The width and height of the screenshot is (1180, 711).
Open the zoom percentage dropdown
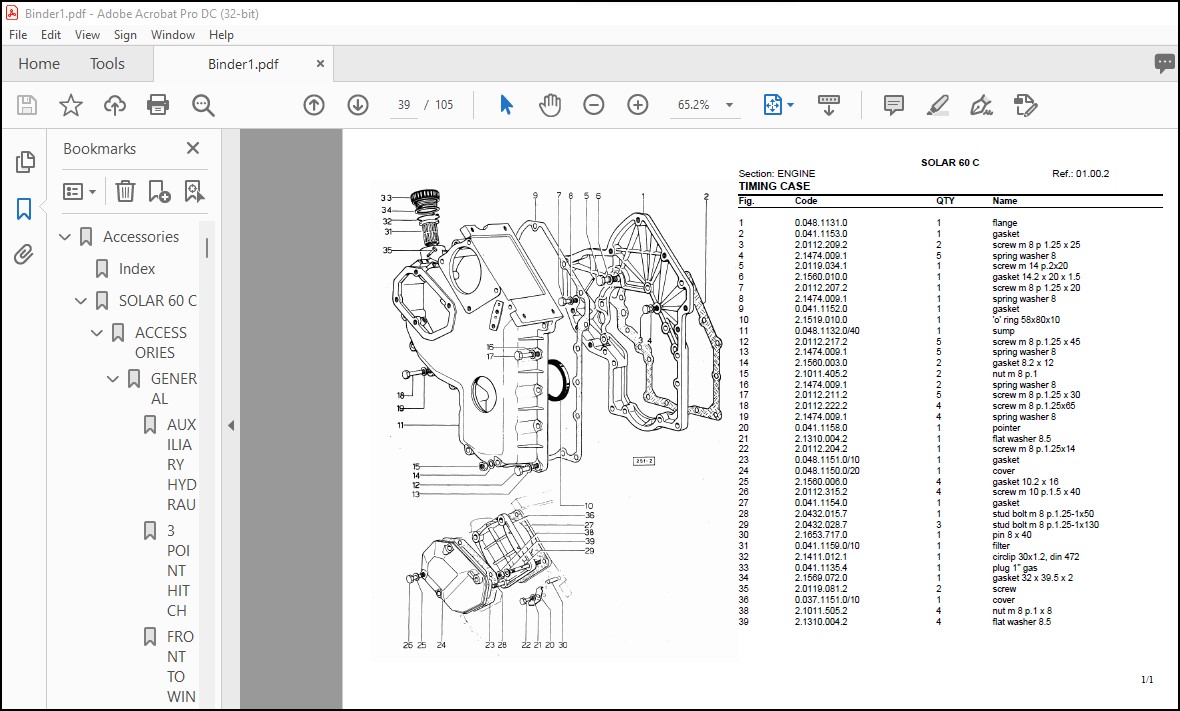click(729, 105)
